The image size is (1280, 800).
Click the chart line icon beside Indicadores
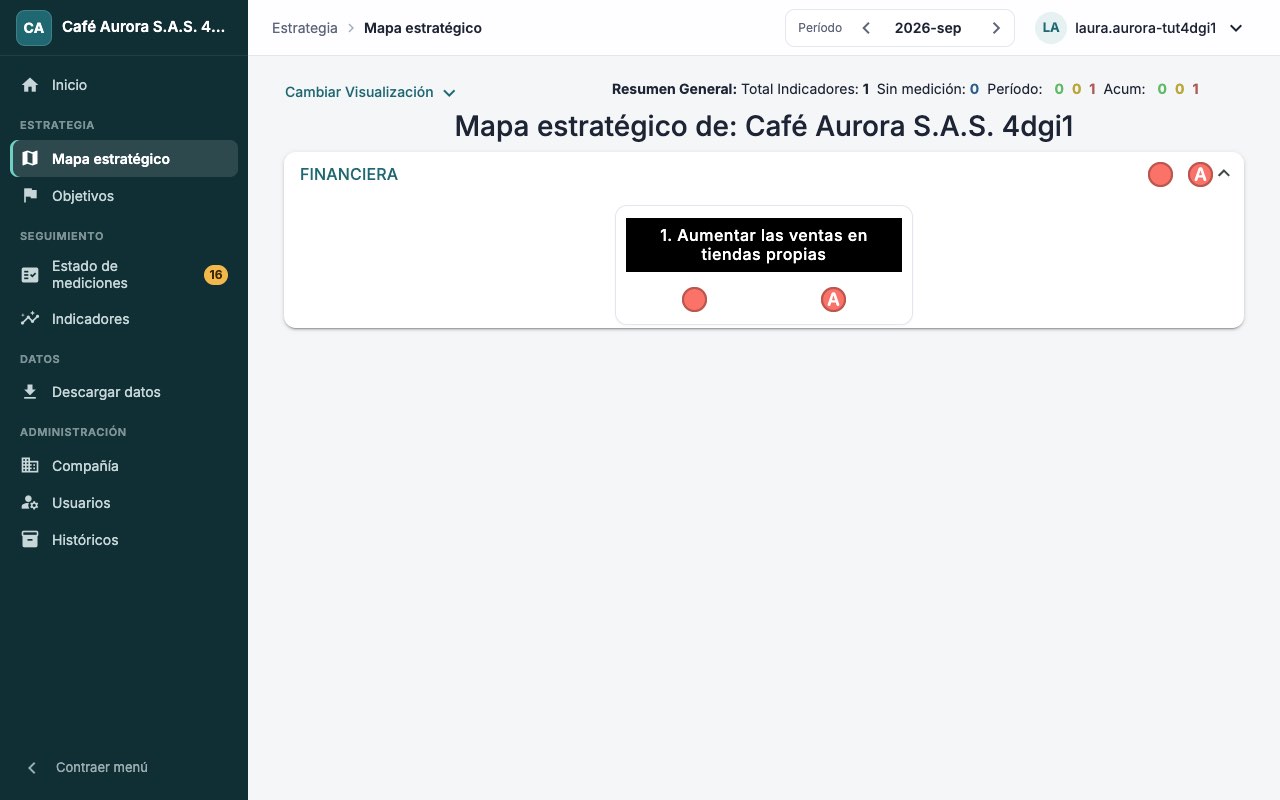pyautogui.click(x=30, y=318)
